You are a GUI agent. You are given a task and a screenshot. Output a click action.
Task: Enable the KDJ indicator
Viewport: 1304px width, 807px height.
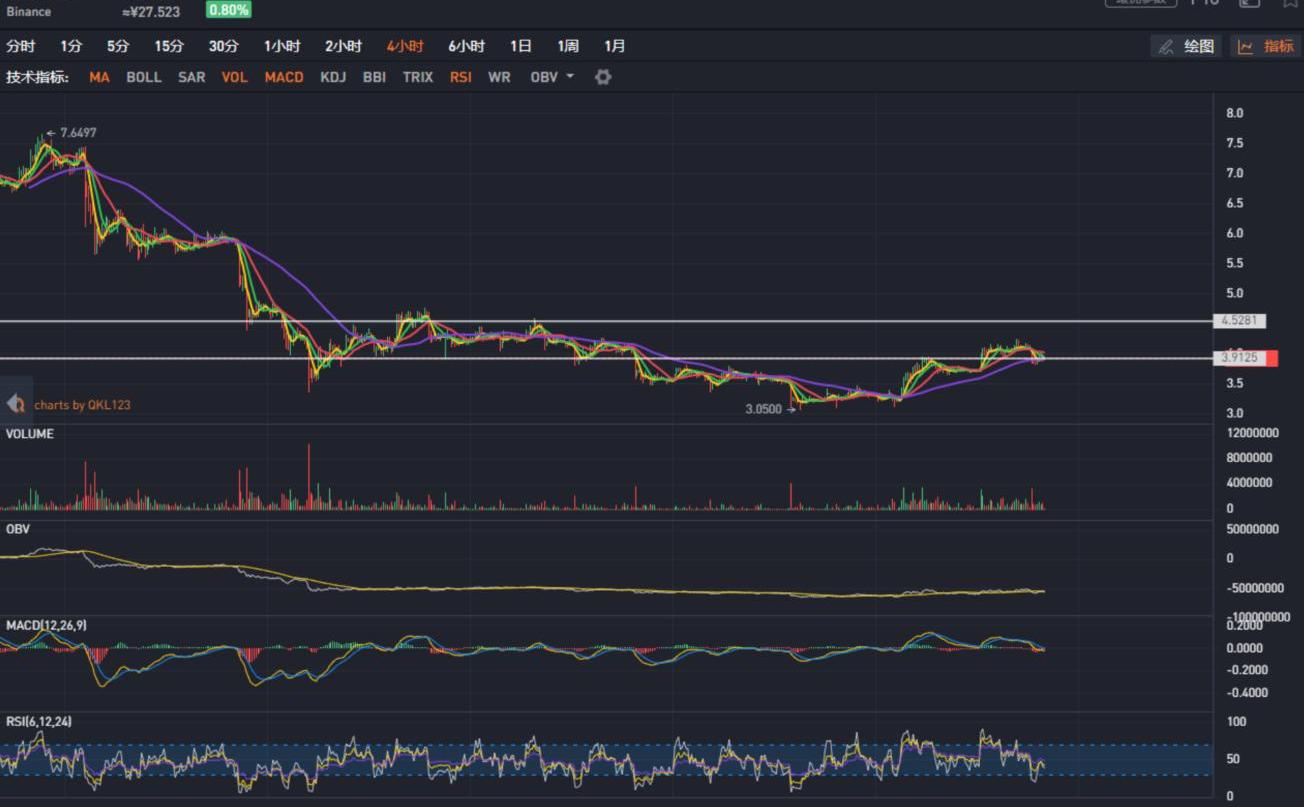point(333,77)
